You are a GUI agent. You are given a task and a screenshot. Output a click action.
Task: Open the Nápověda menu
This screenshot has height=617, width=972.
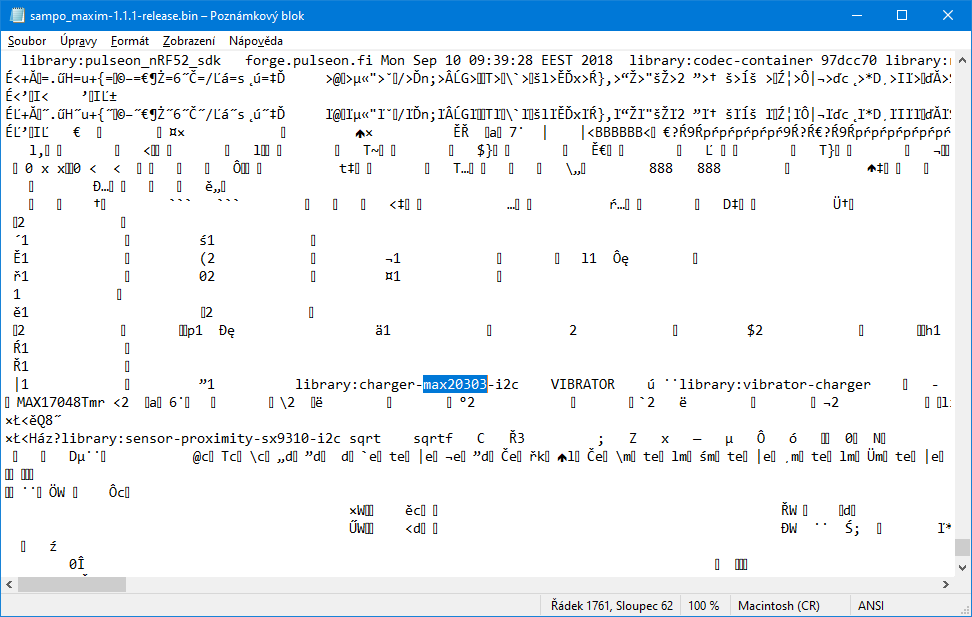pyautogui.click(x=255, y=41)
